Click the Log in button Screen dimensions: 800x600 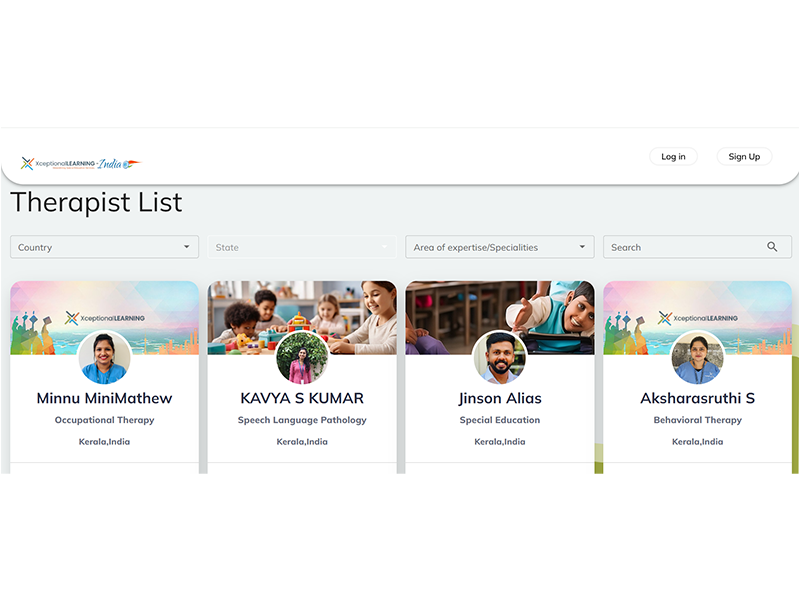tap(673, 157)
